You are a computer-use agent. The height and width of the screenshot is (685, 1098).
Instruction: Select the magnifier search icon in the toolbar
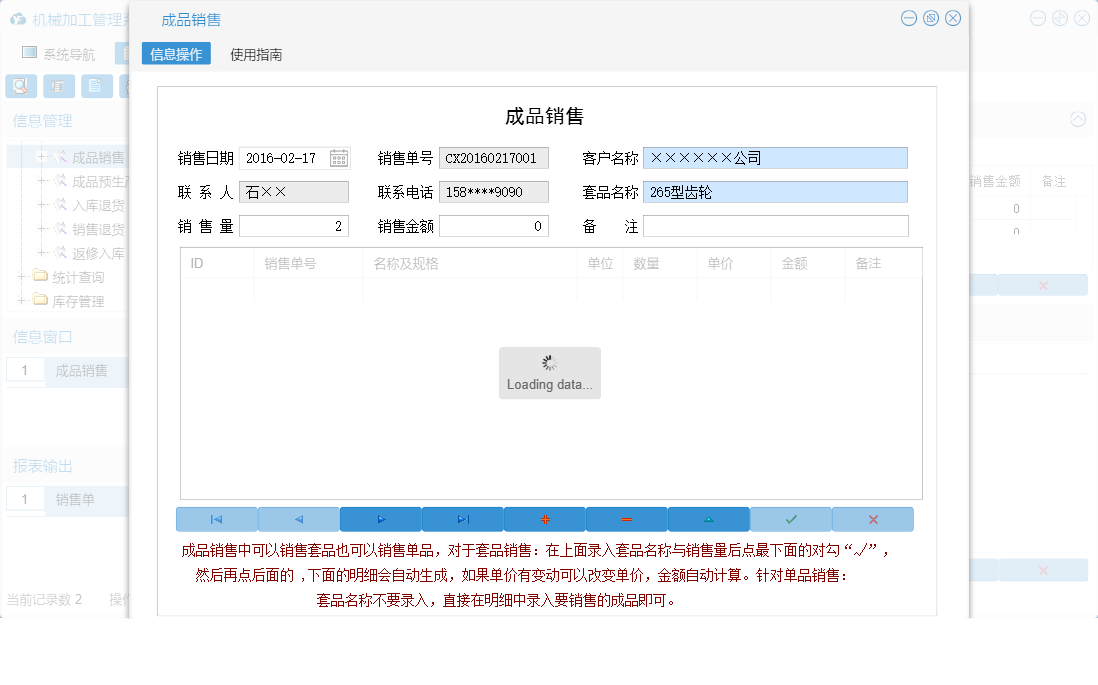(19, 86)
